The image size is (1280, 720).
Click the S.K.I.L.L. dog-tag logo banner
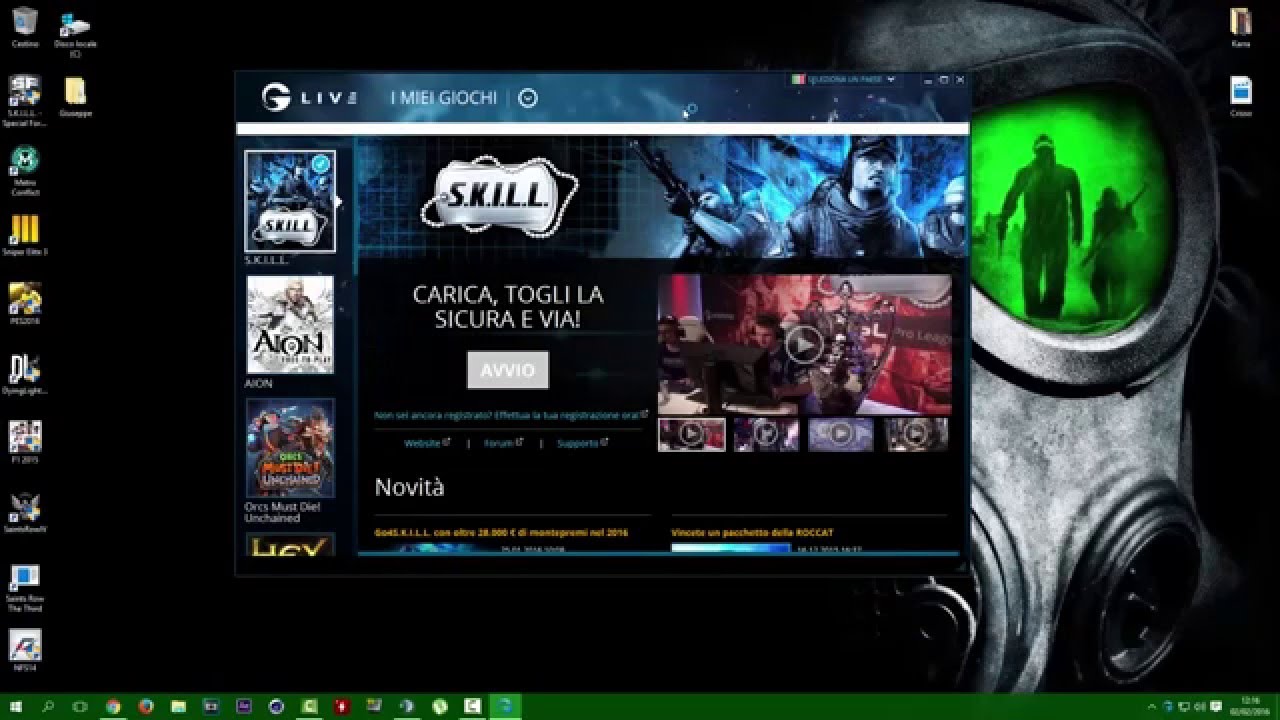point(499,196)
